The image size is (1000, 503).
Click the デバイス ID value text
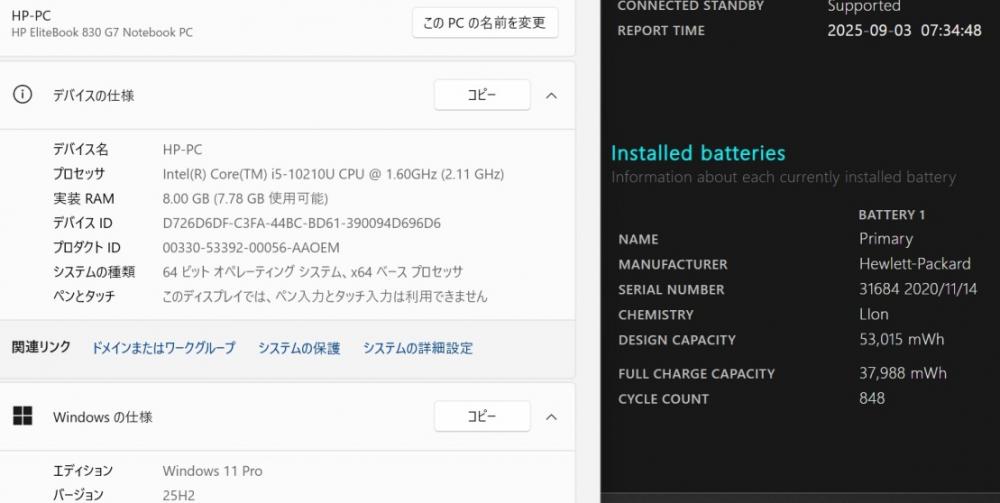[x=301, y=223]
